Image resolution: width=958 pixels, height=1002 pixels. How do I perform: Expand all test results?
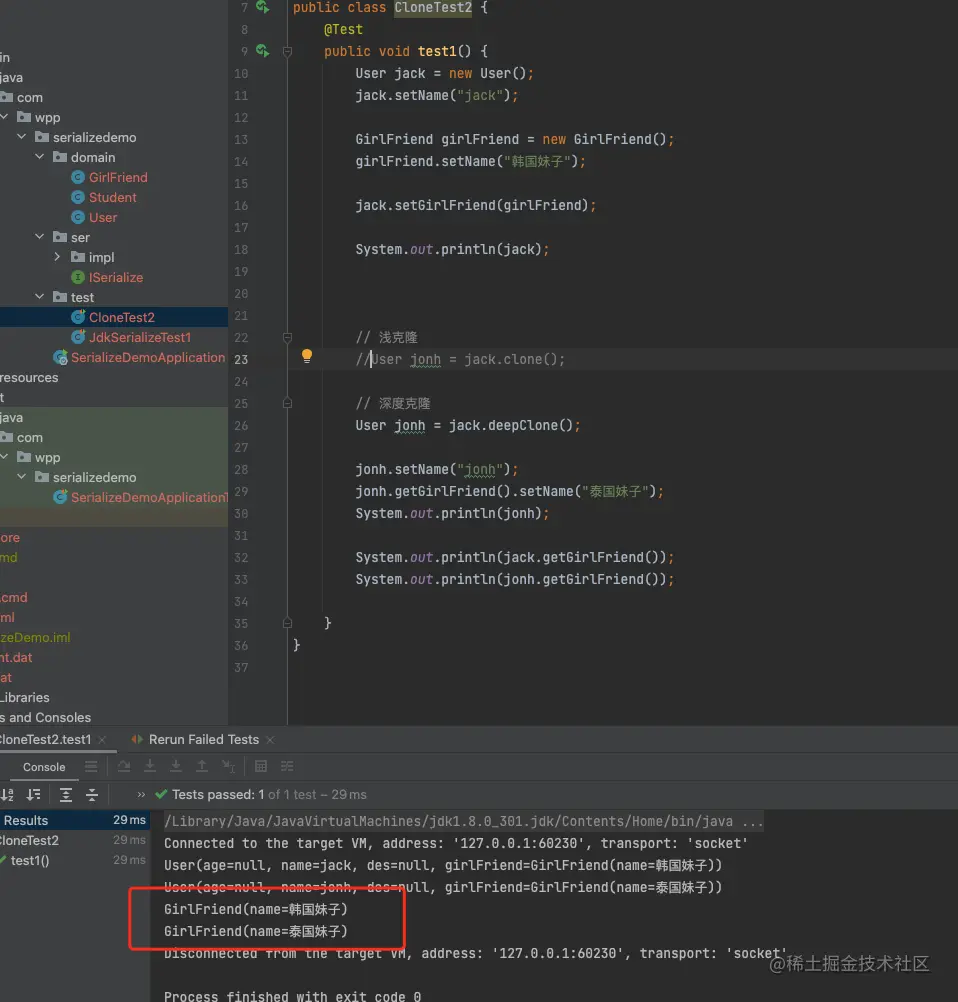tap(65, 794)
